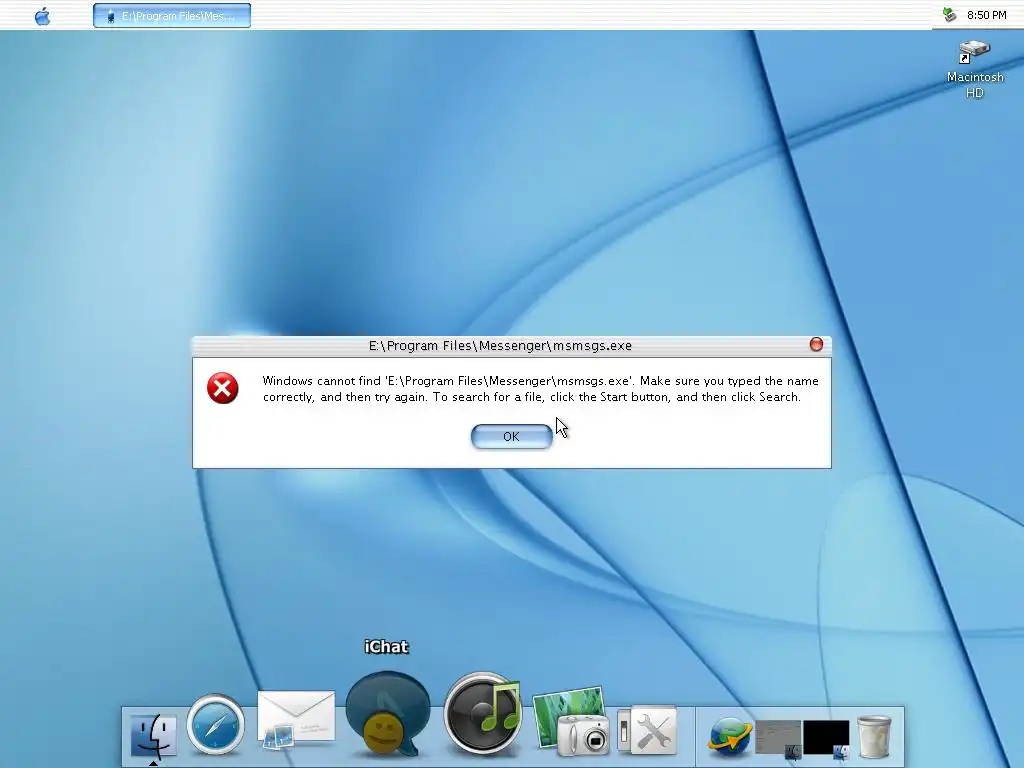Screen dimensions: 1024x768
Task: Click the 8:50 PM clock
Action: tap(987, 15)
